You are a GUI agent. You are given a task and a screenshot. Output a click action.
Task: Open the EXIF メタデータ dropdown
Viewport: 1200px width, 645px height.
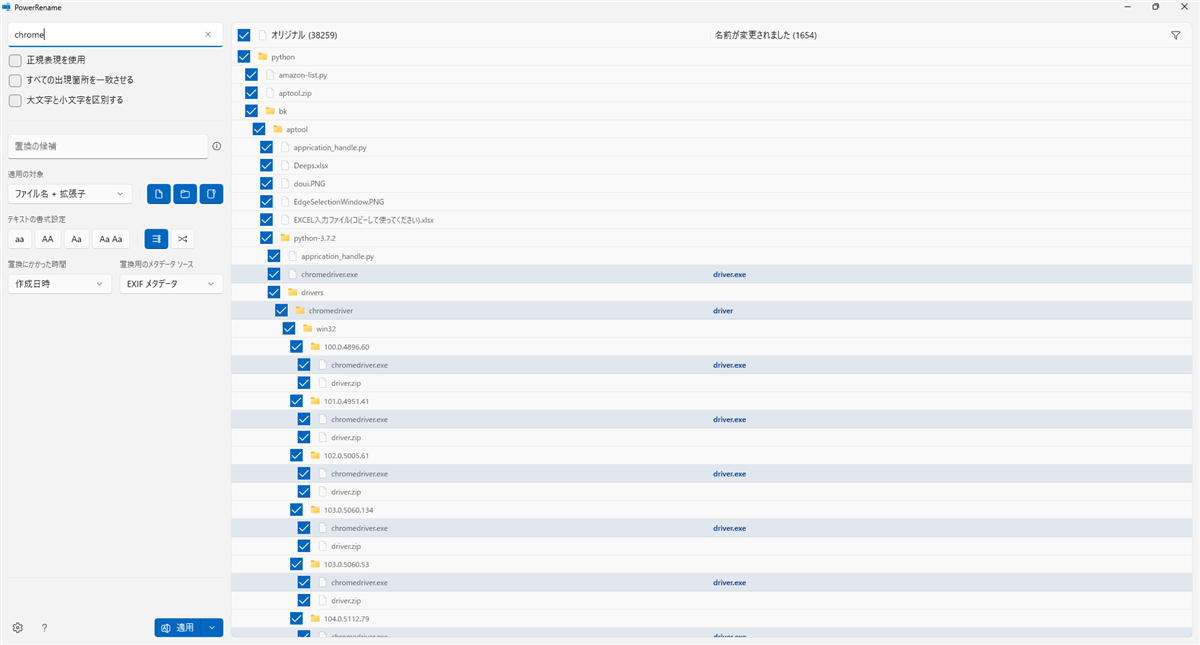(170, 284)
